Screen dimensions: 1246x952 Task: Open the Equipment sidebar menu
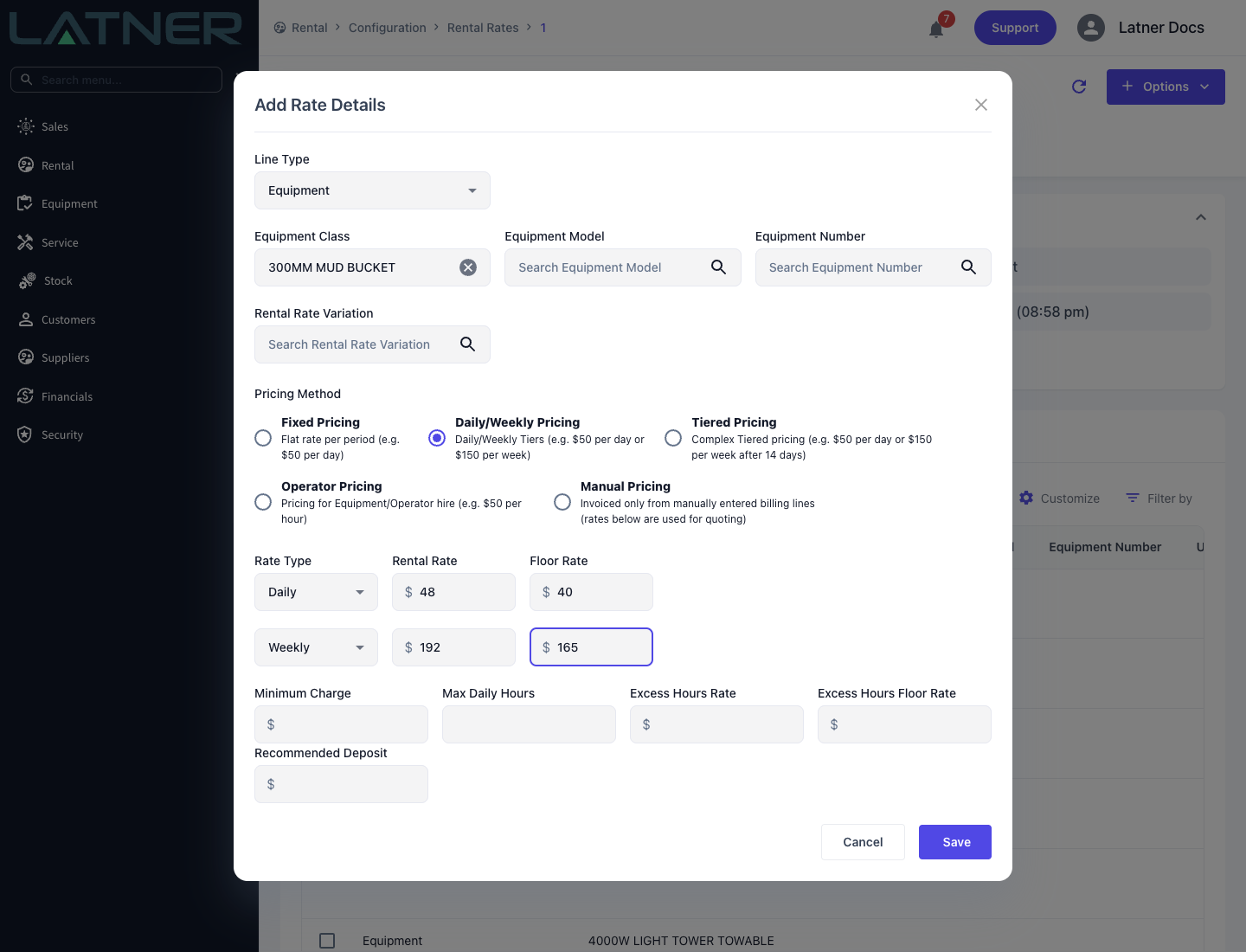click(69, 203)
